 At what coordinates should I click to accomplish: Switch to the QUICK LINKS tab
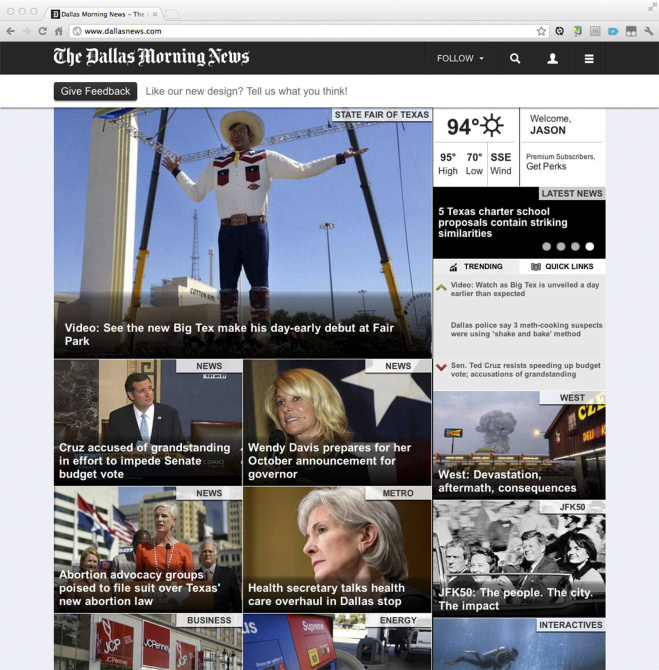click(x=562, y=267)
